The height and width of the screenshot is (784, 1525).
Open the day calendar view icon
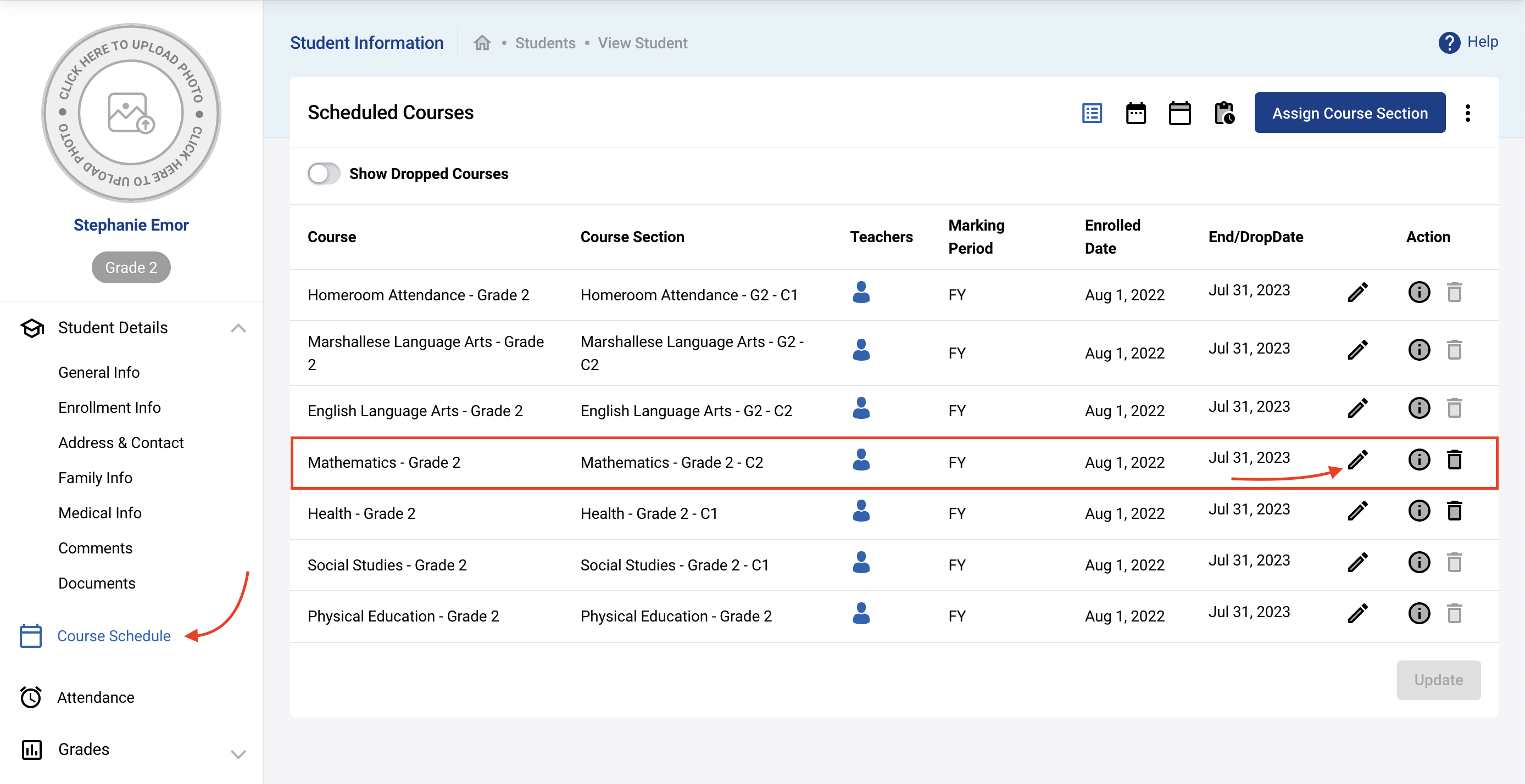point(1179,113)
